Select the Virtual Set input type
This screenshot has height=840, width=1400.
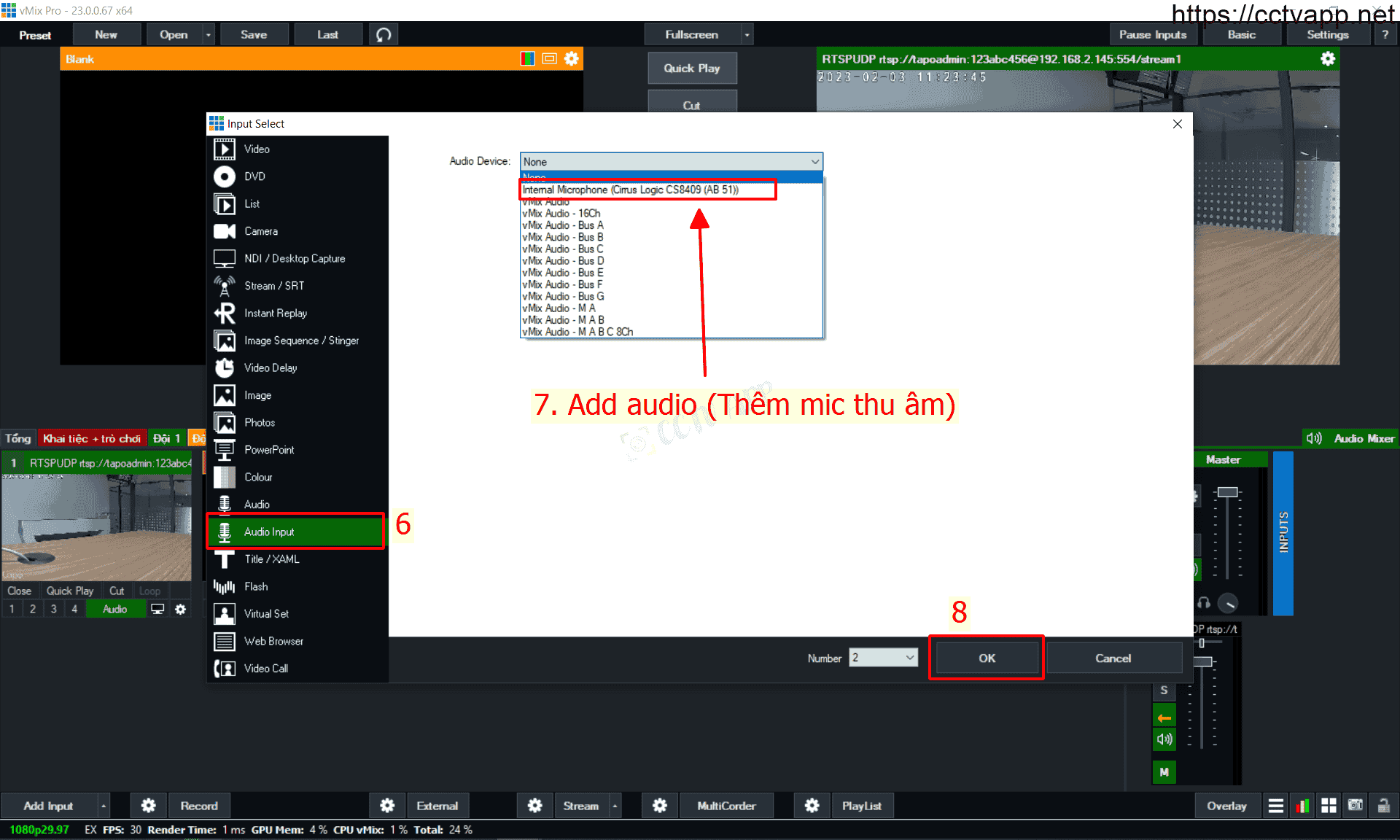(266, 614)
